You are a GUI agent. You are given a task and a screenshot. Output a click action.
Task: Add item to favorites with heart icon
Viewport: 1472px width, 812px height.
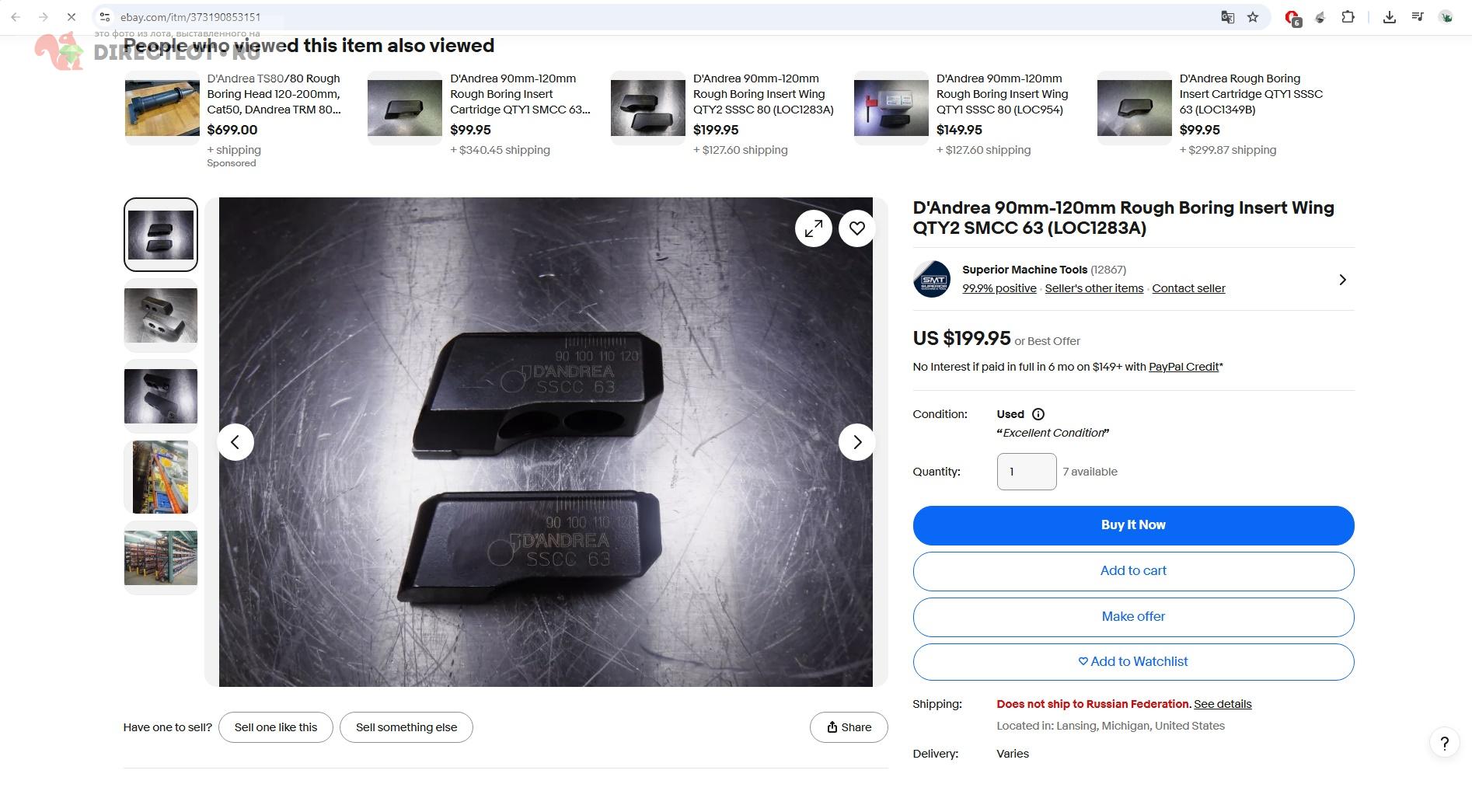coord(856,228)
